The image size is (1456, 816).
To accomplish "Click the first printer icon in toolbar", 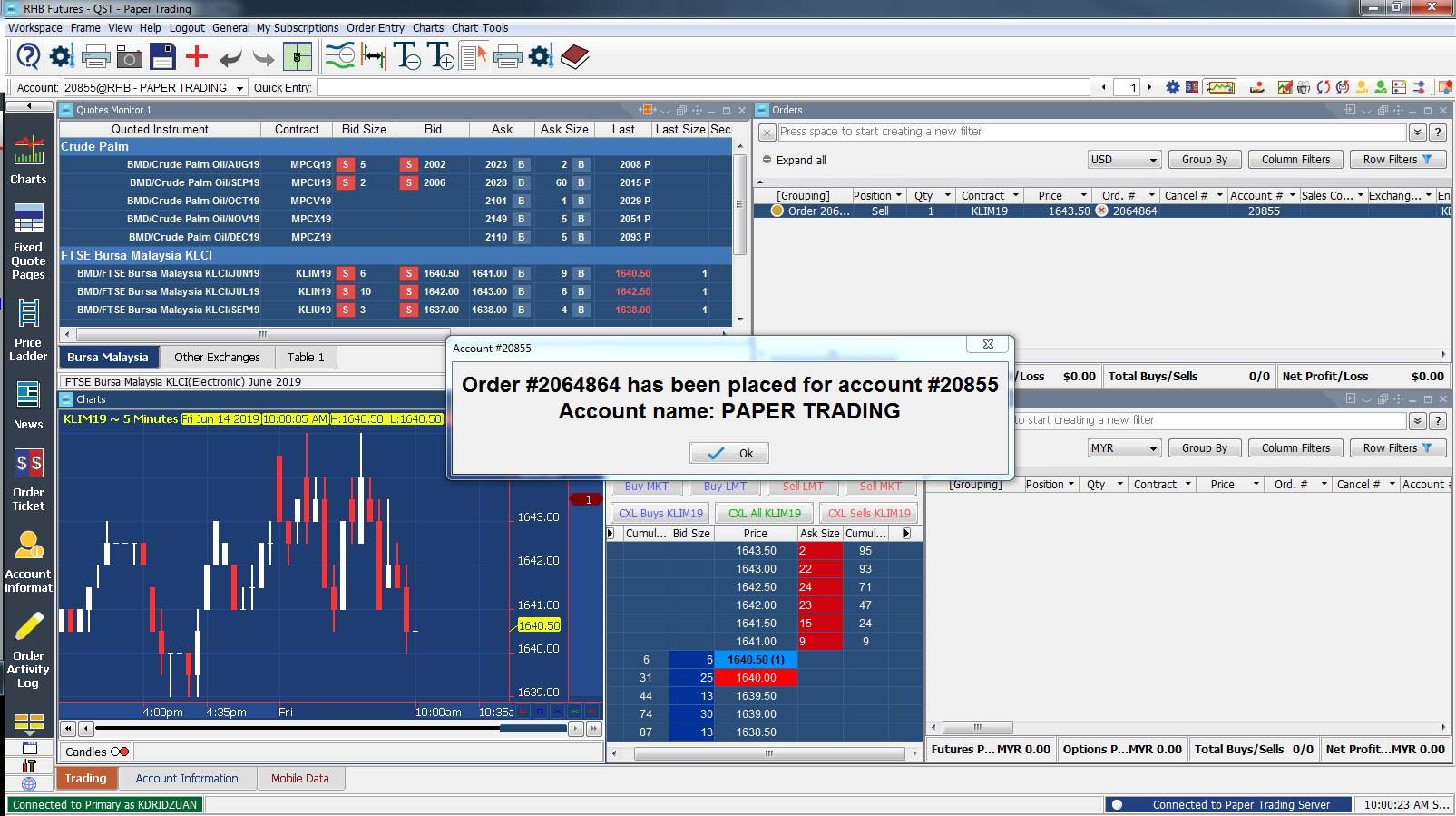I will pyautogui.click(x=95, y=58).
